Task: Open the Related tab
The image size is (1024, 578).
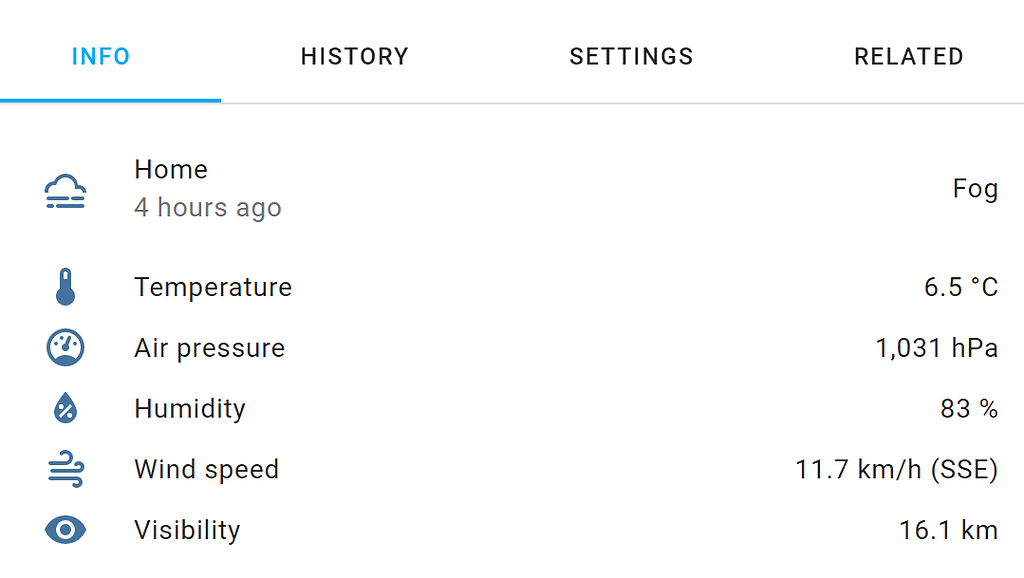Action: click(908, 56)
